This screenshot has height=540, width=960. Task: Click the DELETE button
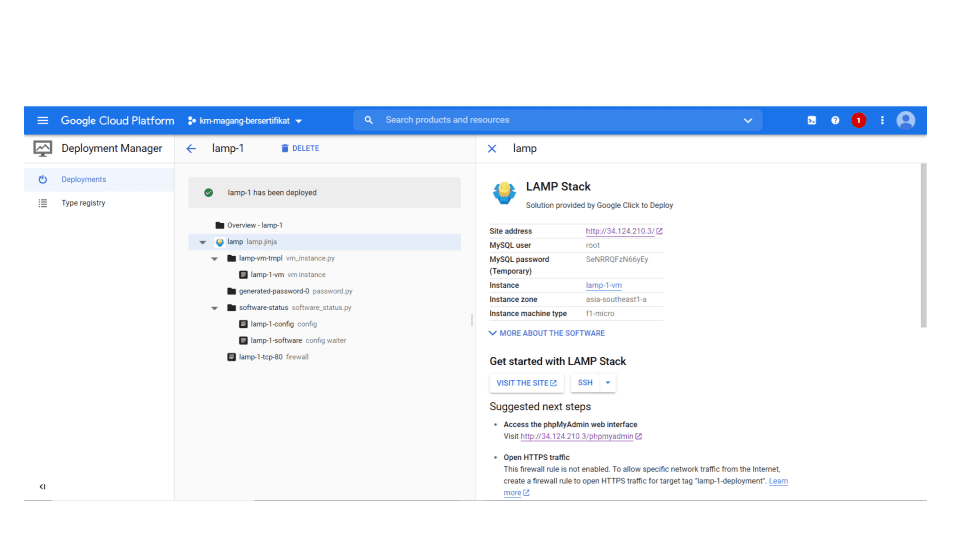click(300, 148)
